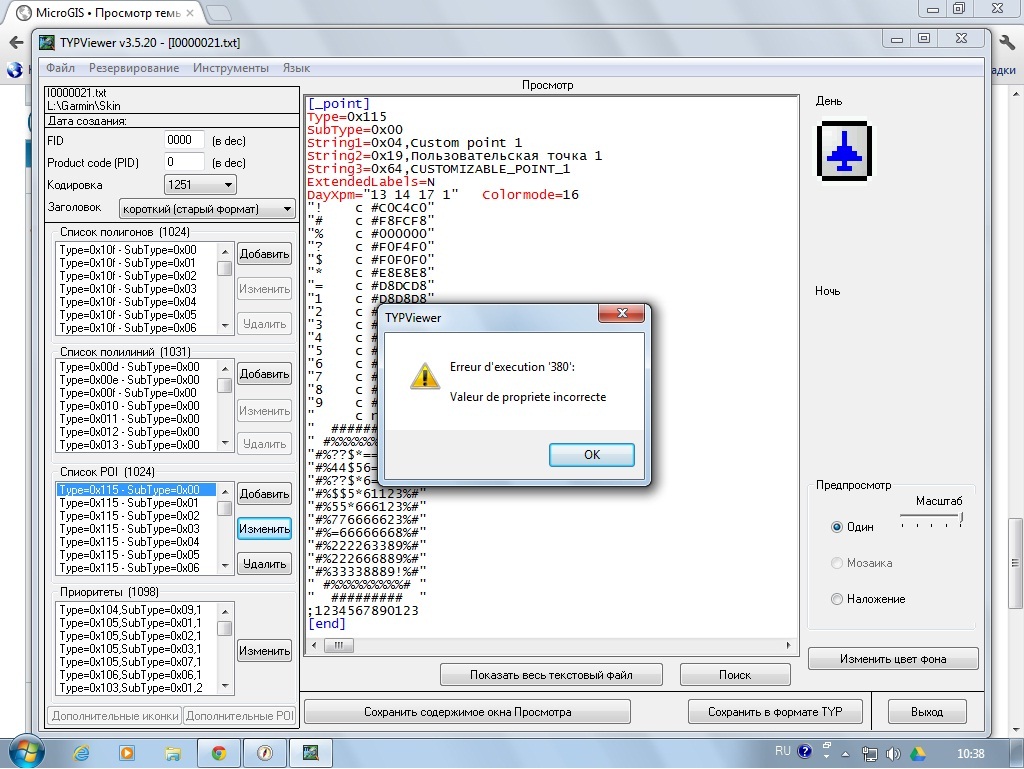
Task: Open the Инструменты menu
Action: [231, 68]
